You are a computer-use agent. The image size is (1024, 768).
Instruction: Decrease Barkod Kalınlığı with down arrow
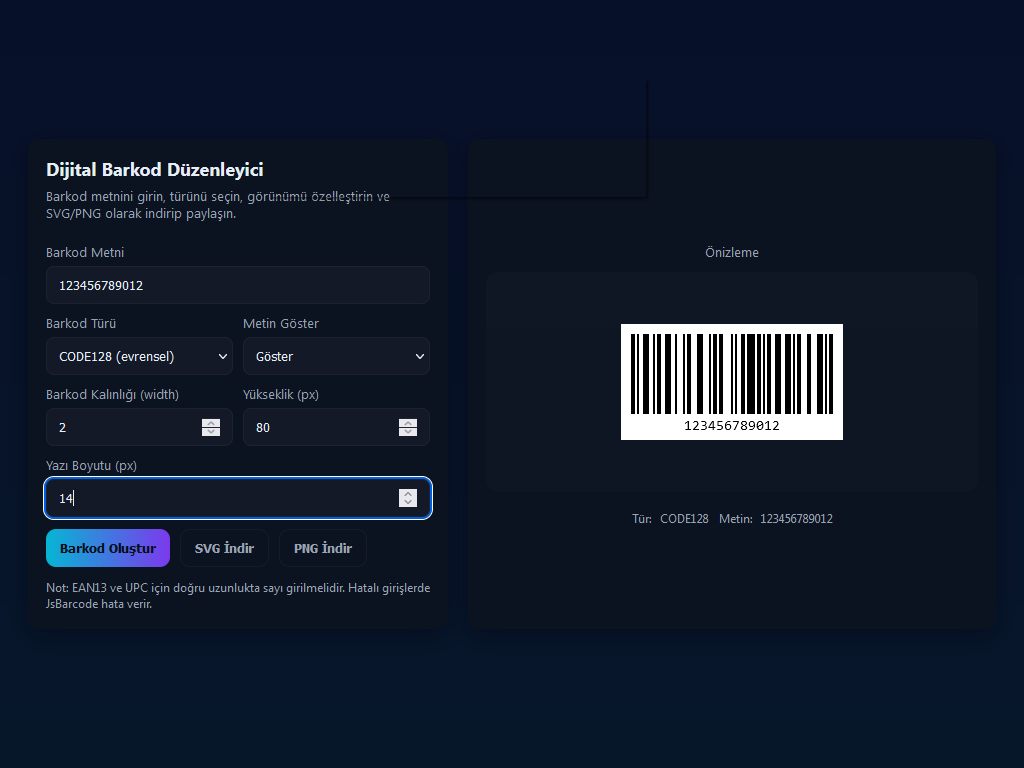point(211,432)
